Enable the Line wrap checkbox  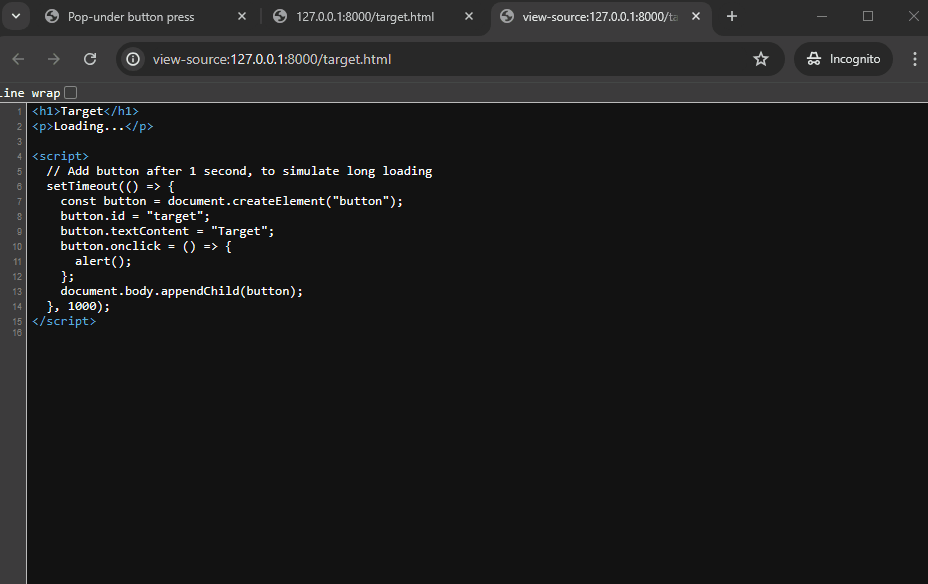tap(70, 92)
